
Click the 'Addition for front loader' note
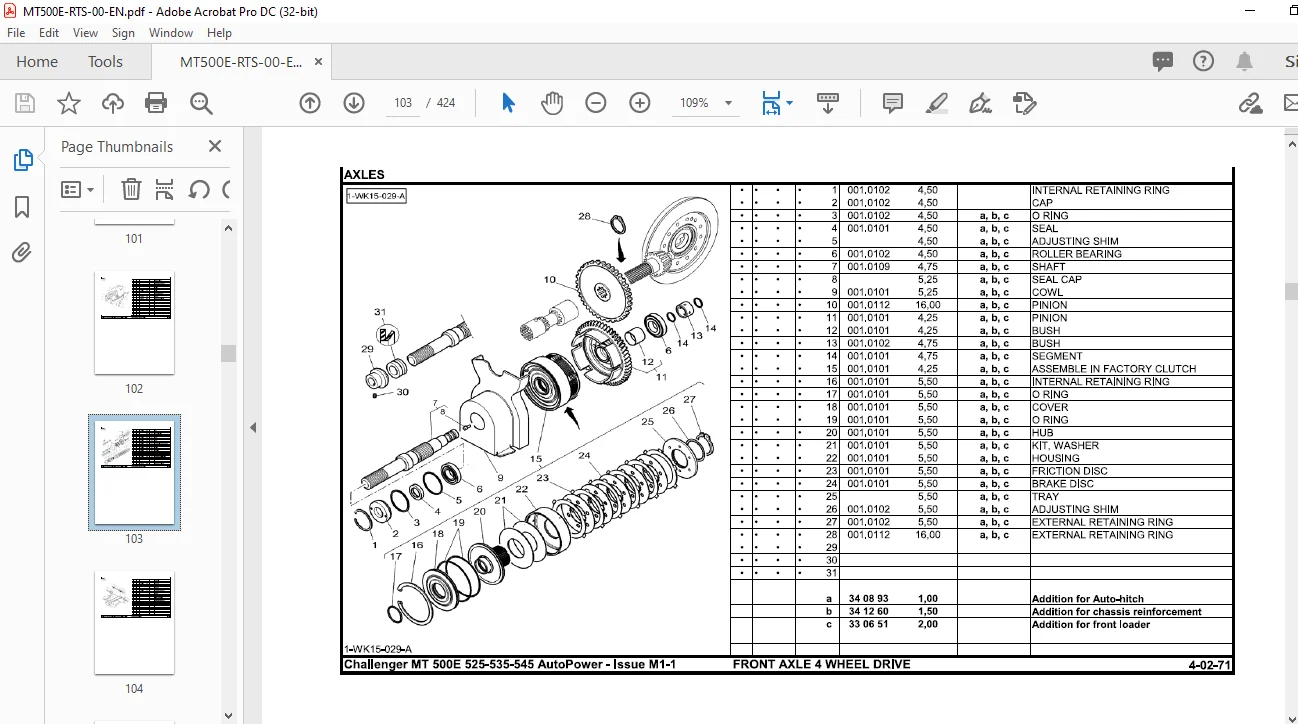1091,625
